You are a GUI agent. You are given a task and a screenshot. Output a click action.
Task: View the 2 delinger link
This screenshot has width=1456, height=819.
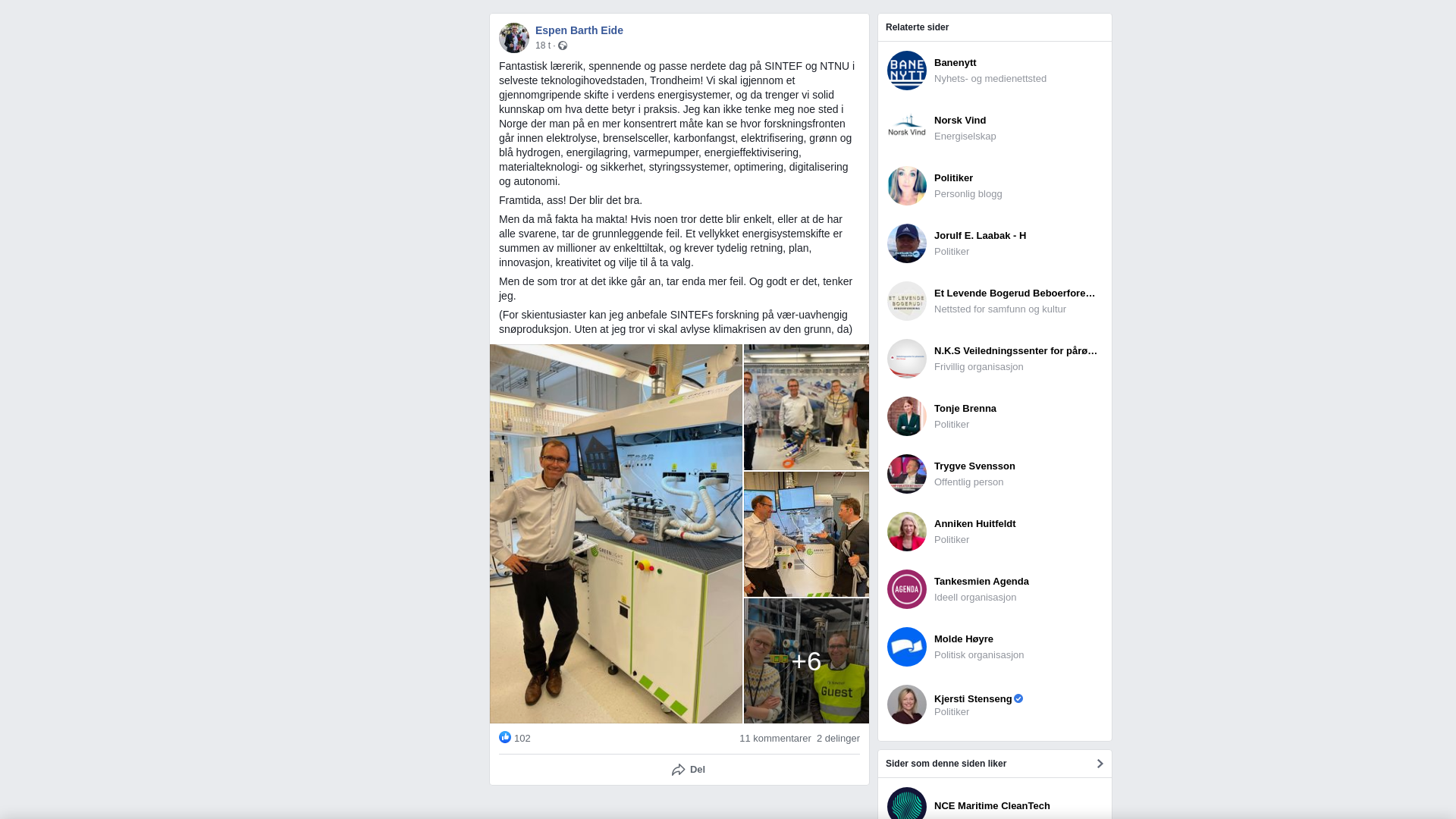pyautogui.click(x=838, y=739)
